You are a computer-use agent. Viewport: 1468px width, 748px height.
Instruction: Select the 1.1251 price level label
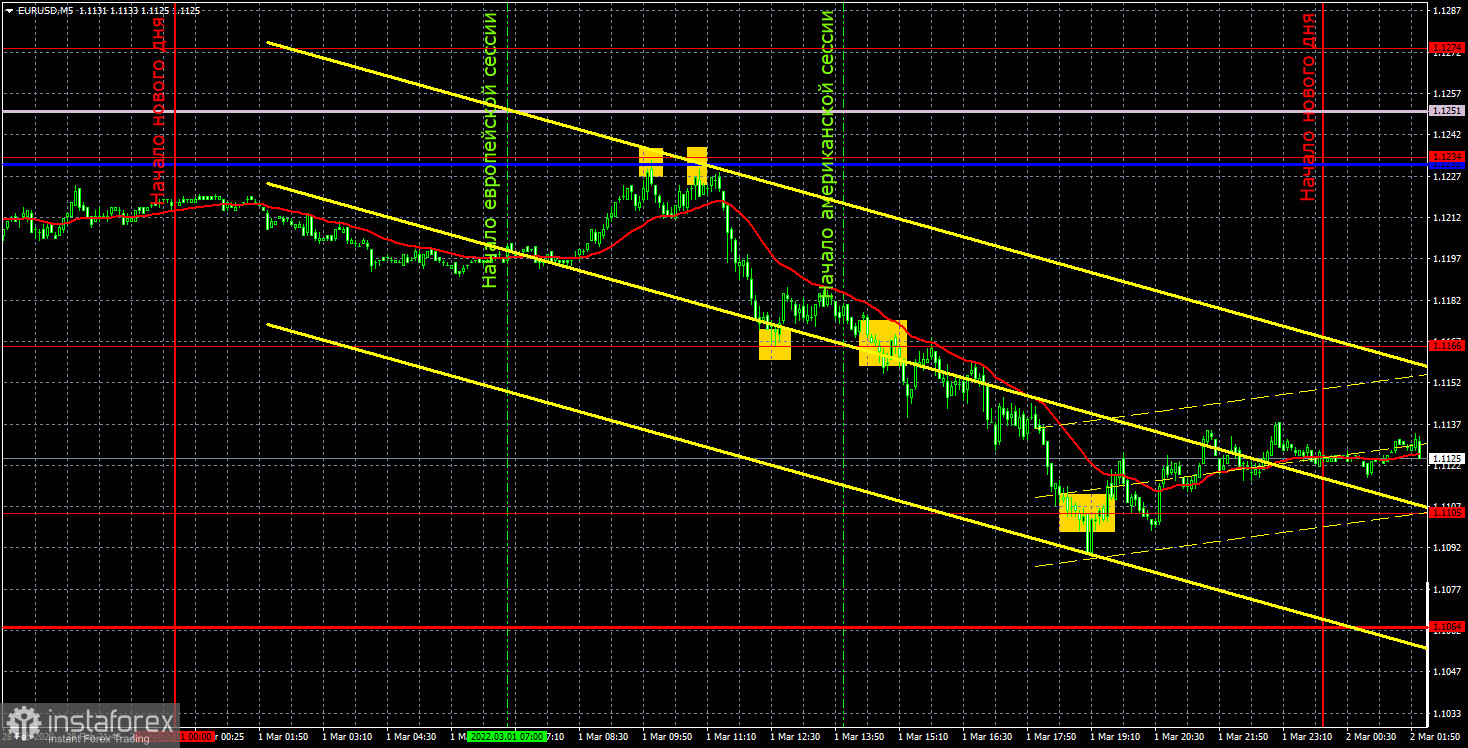click(1447, 111)
